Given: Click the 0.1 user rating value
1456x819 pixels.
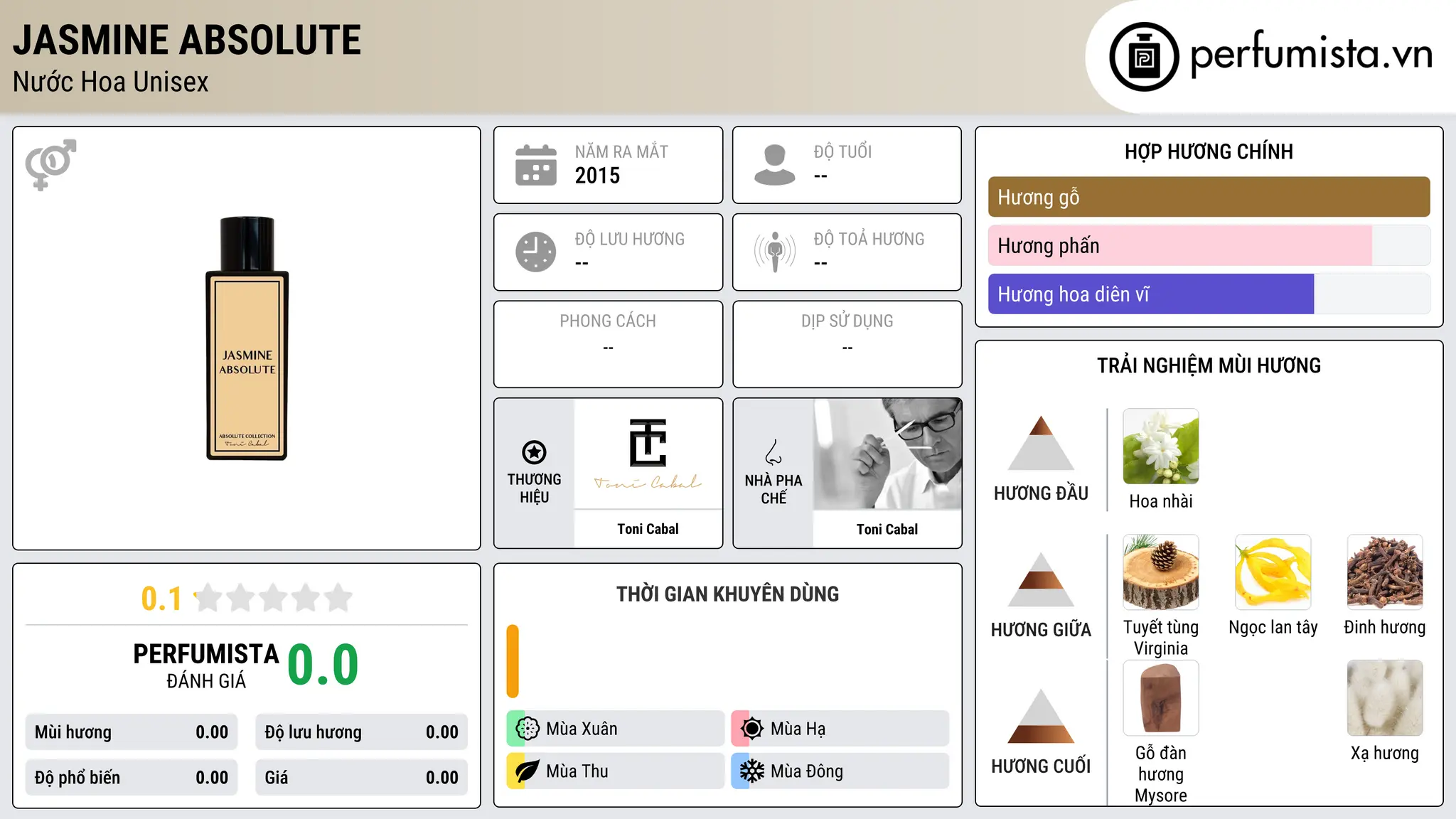Looking at the screenshot, I should coord(161,599).
